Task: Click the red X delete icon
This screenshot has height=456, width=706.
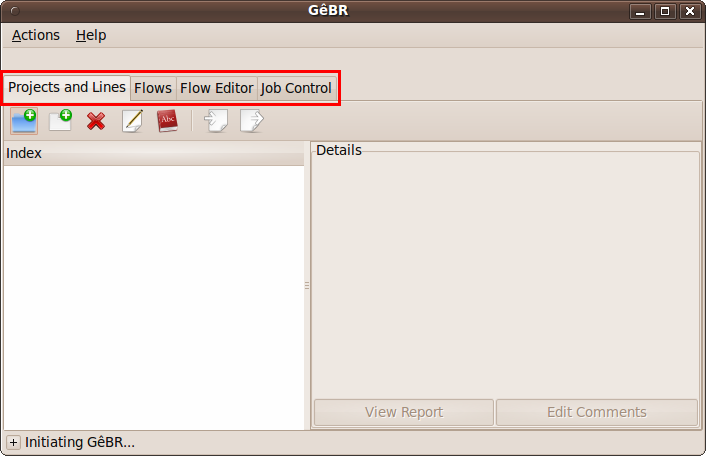Action: [x=96, y=121]
